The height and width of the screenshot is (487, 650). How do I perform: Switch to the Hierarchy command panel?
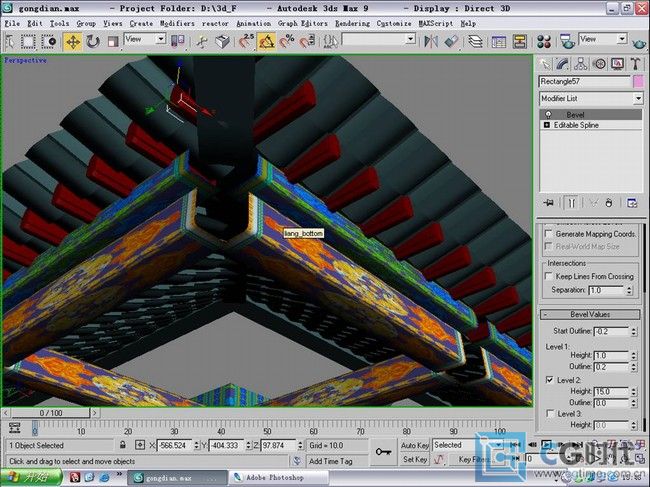click(x=581, y=64)
